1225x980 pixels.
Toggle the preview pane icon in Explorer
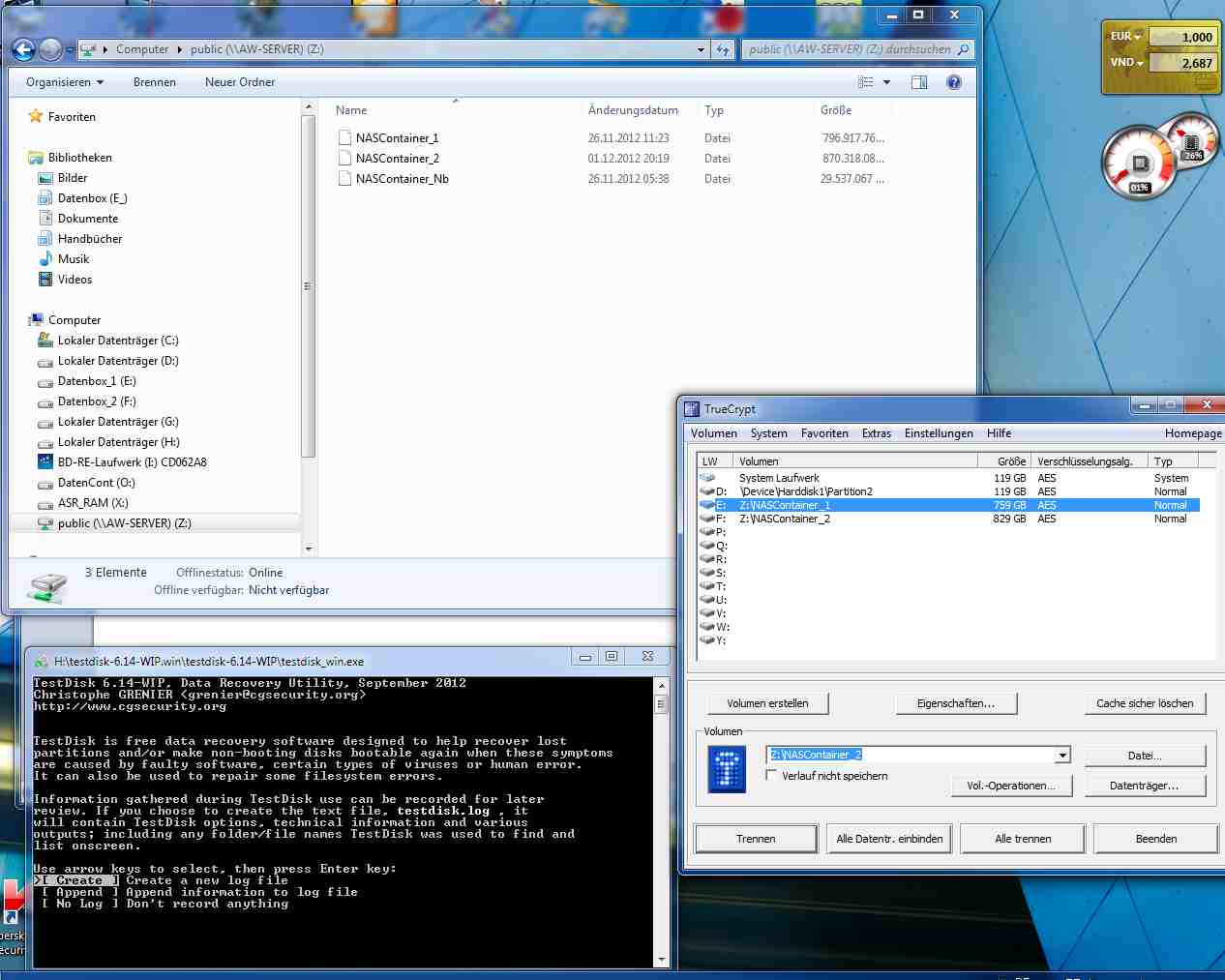pyautogui.click(x=919, y=82)
